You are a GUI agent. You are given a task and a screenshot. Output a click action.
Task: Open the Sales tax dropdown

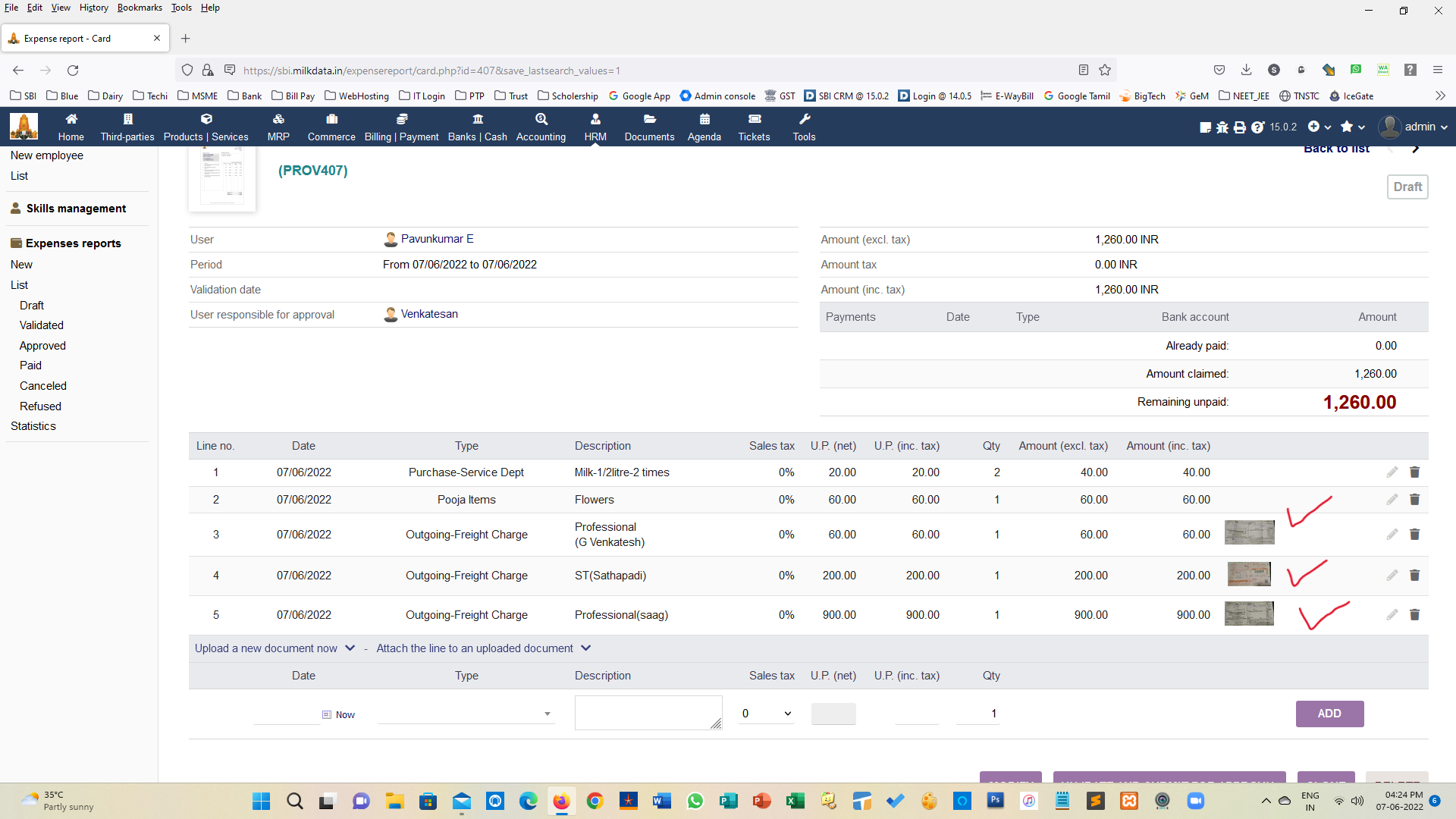pyautogui.click(x=766, y=714)
